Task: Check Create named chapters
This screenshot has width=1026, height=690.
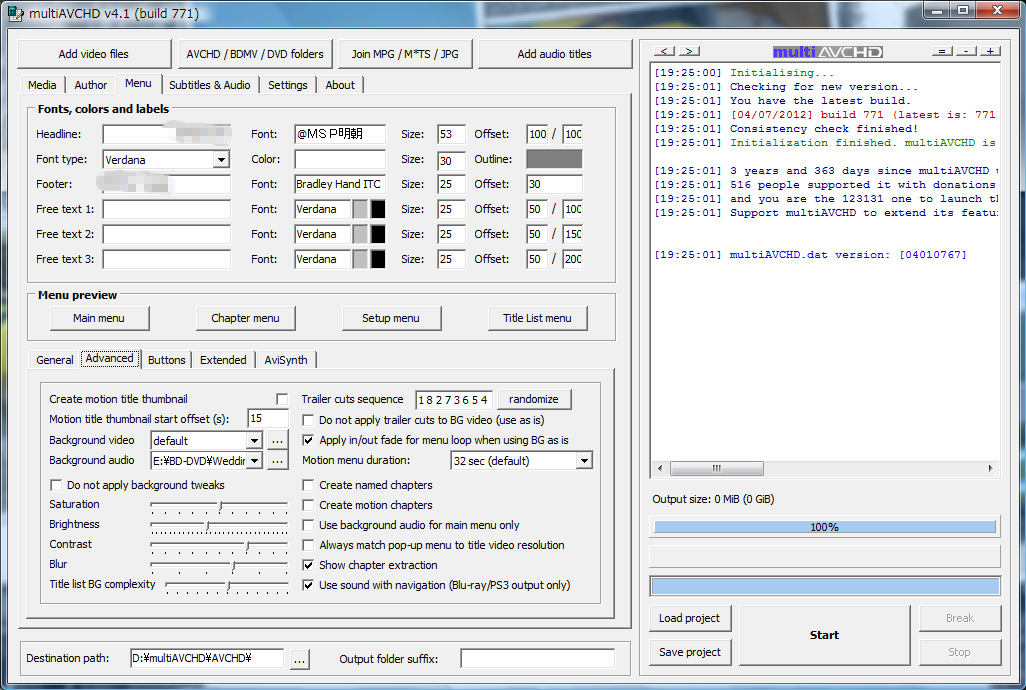Action: pos(308,485)
